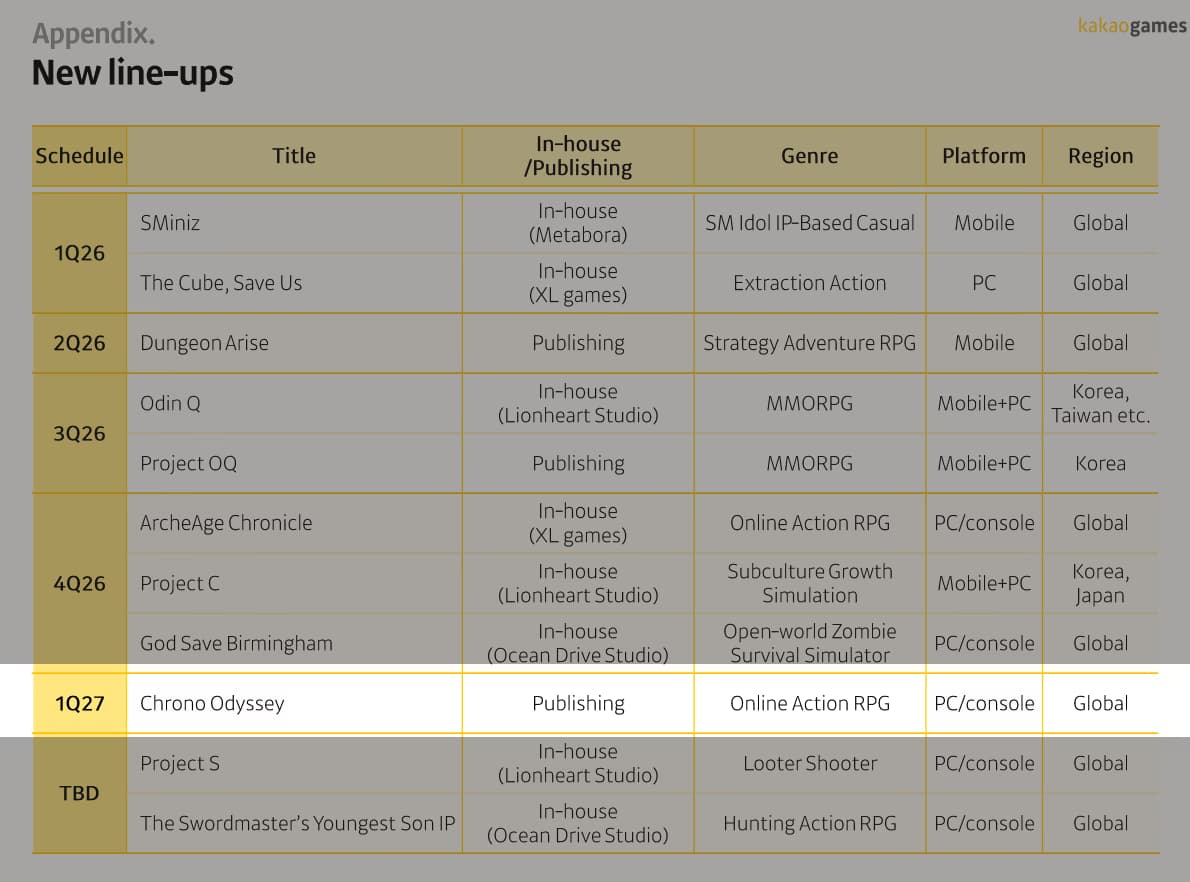Click 'Hunting Action RPG' genre cell
This screenshot has width=1190, height=882.
point(810,824)
